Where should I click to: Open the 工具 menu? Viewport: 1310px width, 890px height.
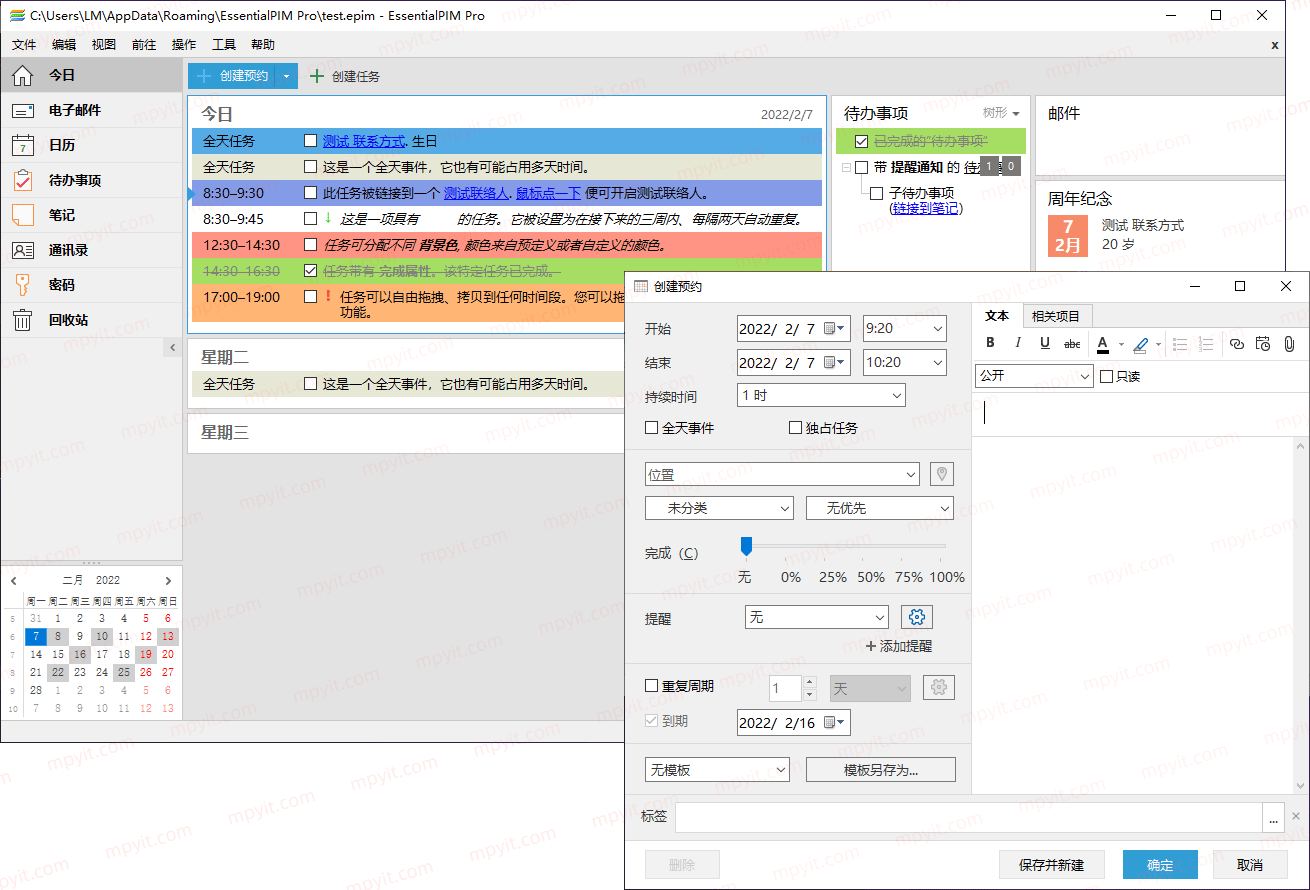[224, 45]
